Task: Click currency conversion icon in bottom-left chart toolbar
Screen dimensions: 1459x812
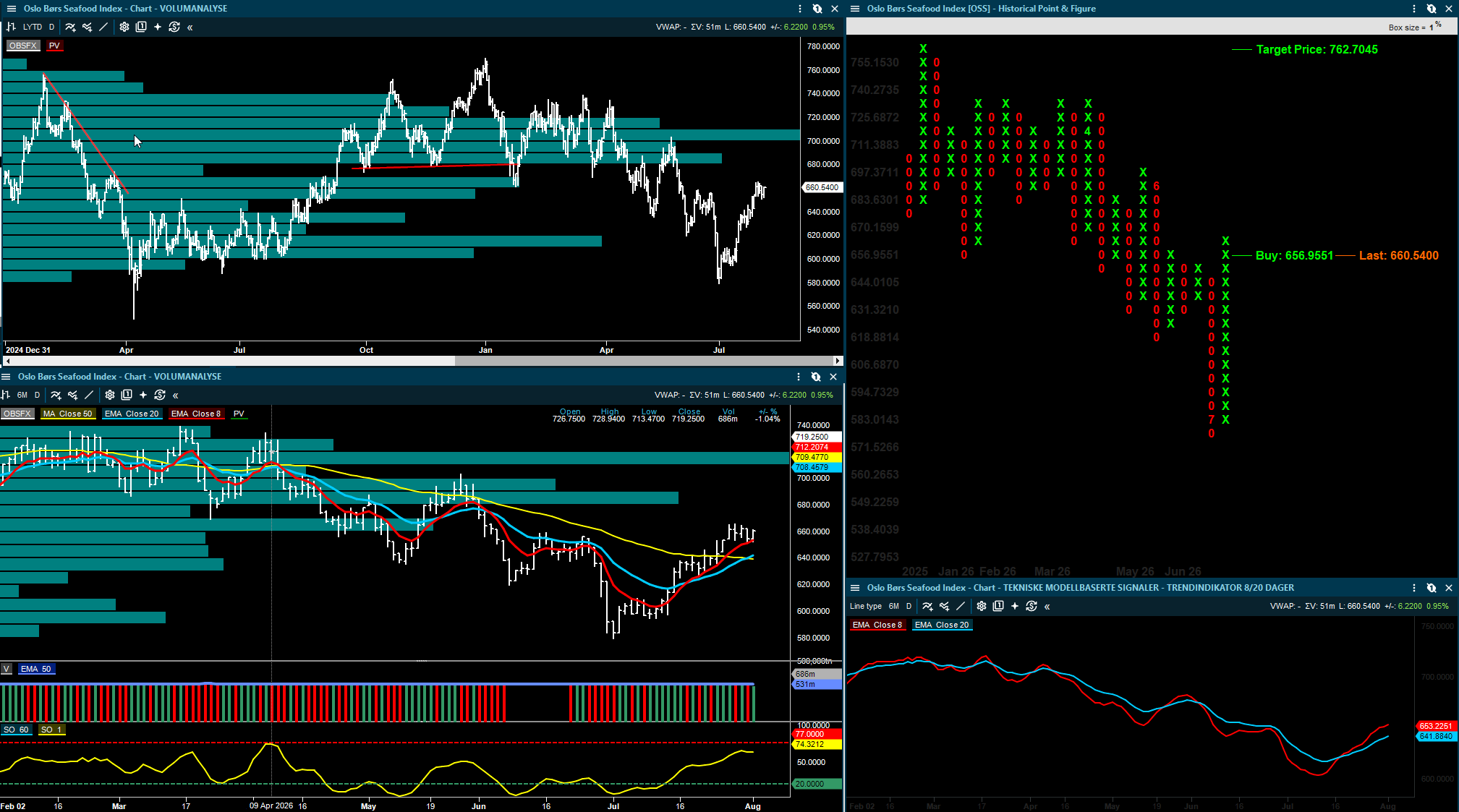Action: pyautogui.click(x=160, y=395)
